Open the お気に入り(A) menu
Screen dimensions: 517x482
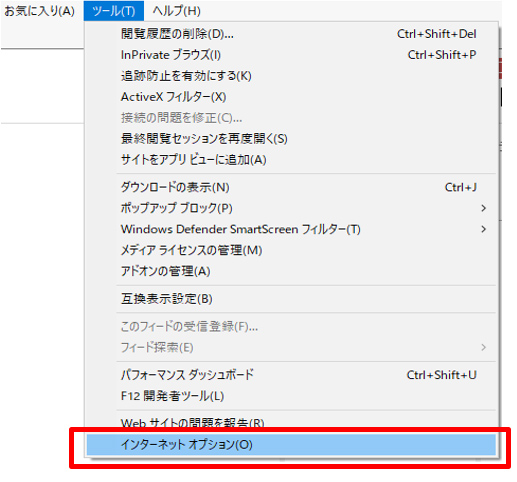point(39,11)
